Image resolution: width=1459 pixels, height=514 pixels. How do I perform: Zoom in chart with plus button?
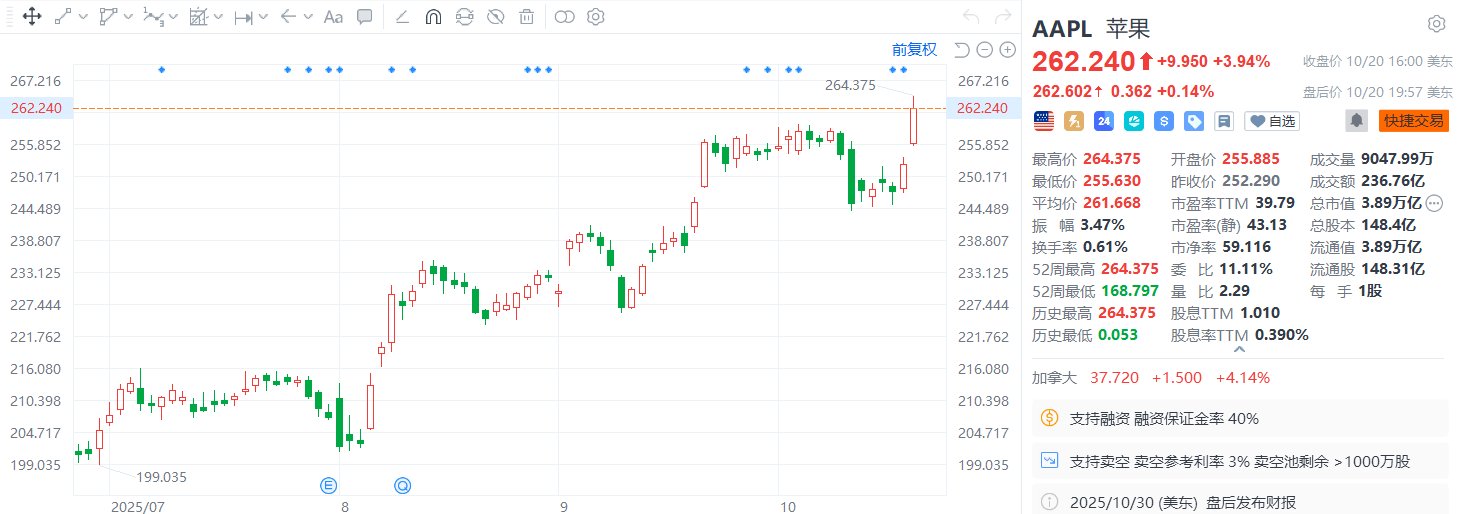[x=1006, y=50]
